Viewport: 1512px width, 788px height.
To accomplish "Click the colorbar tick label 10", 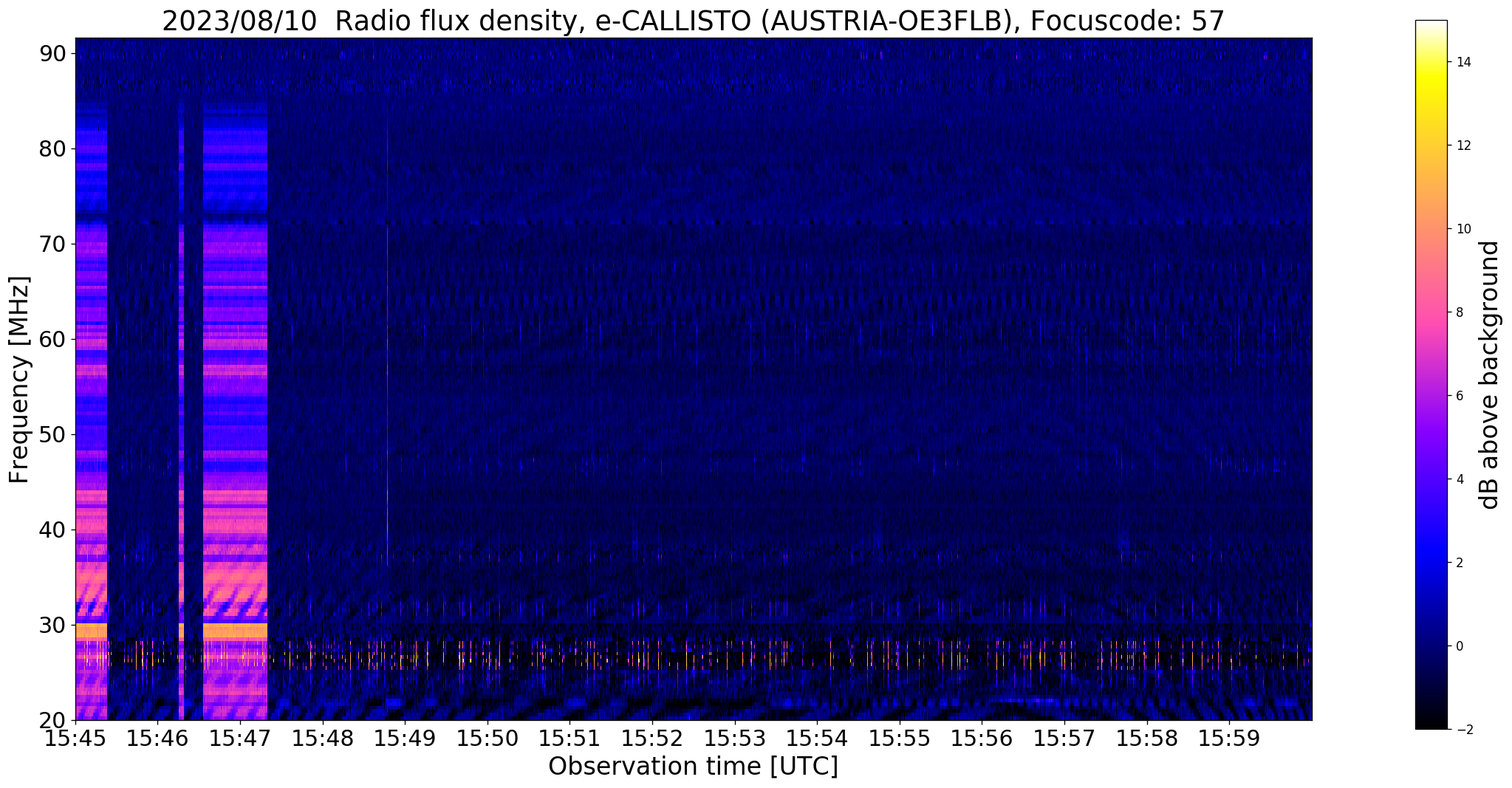I will pyautogui.click(x=1463, y=229).
